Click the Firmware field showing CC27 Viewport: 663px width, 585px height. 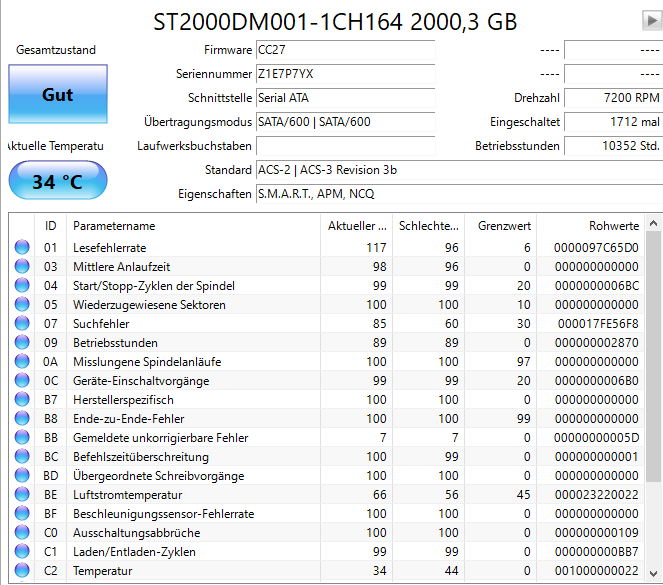tap(345, 50)
